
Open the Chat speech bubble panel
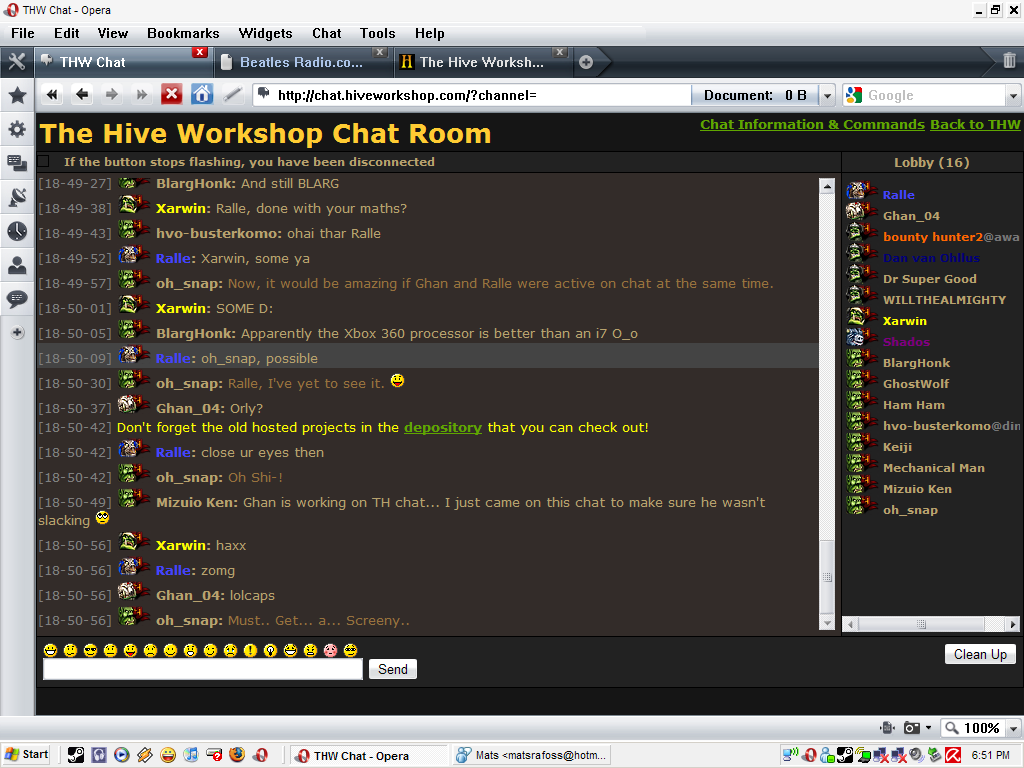pos(17,299)
